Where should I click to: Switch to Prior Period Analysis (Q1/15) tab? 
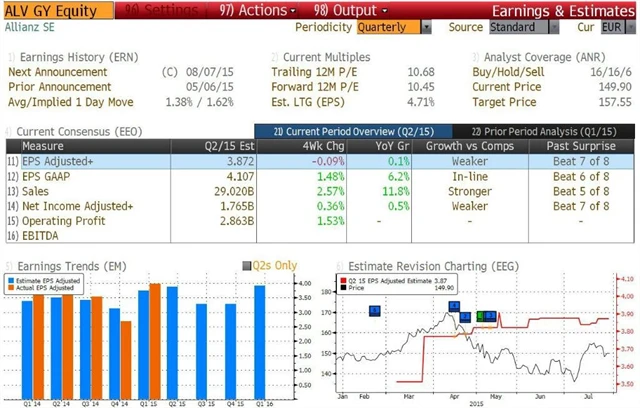[x=544, y=131]
